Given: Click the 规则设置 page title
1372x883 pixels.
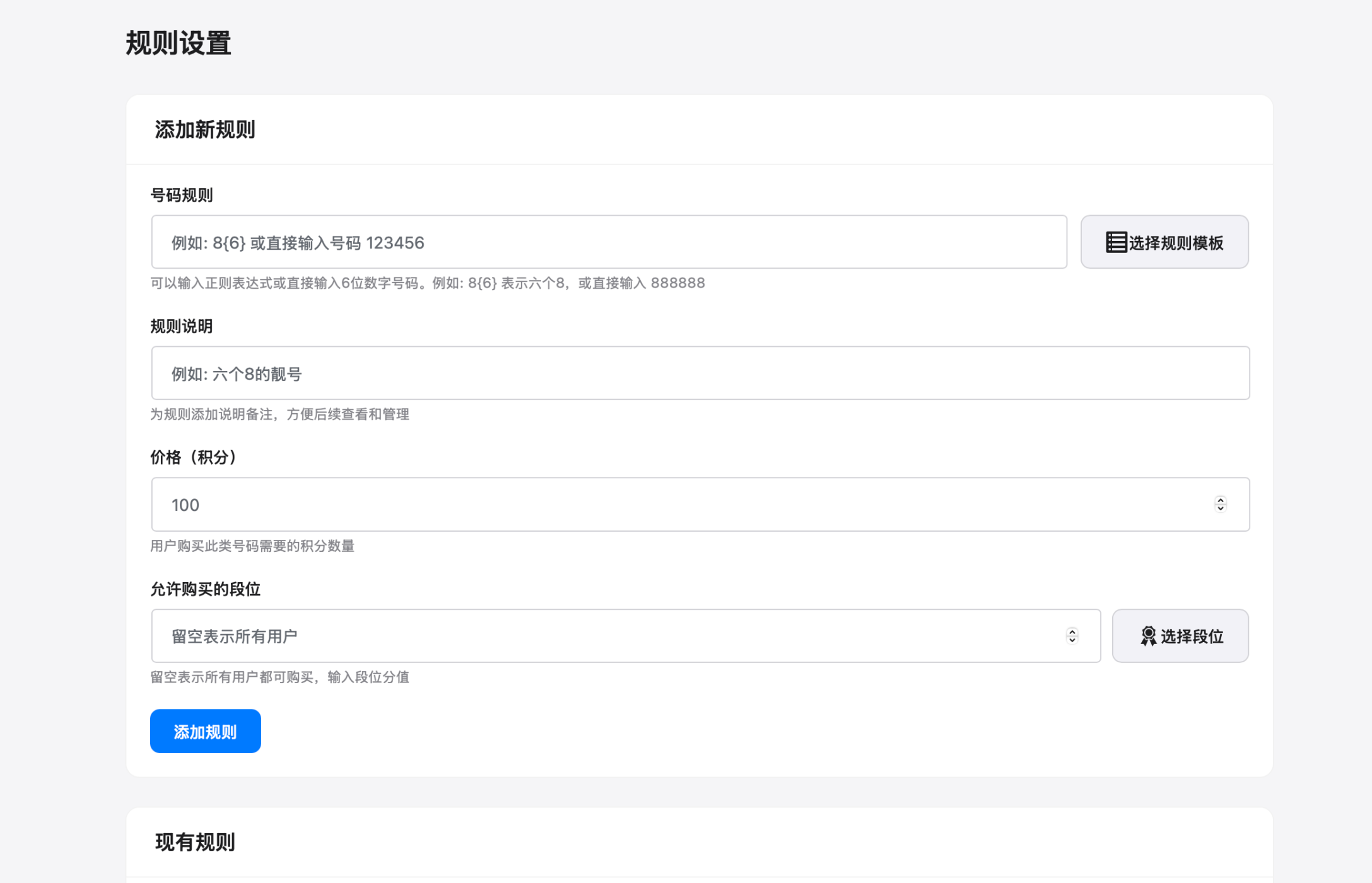Looking at the screenshot, I should click(179, 44).
